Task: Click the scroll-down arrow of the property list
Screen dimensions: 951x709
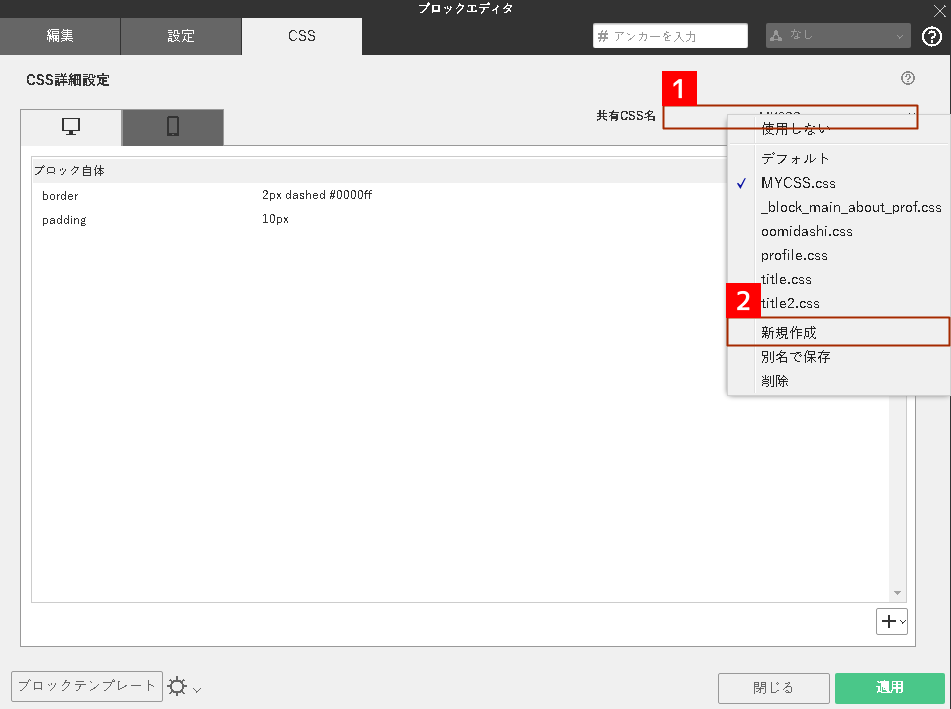Action: pos(897,593)
